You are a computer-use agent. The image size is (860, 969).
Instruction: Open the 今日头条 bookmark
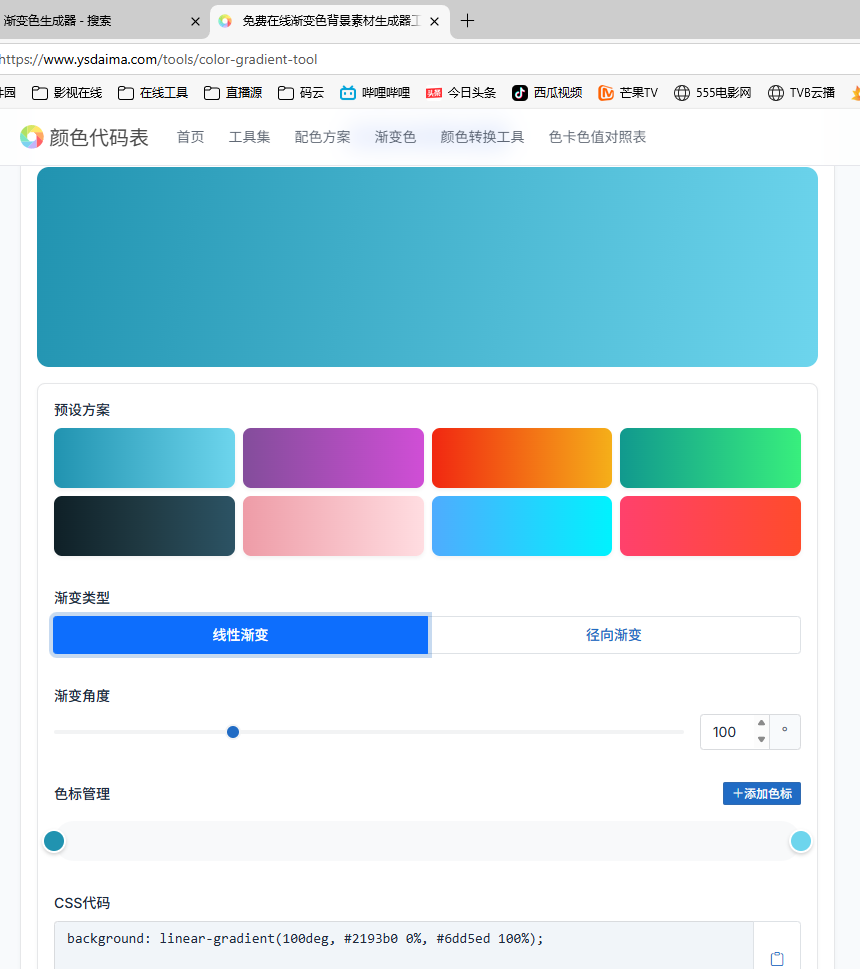coord(461,93)
